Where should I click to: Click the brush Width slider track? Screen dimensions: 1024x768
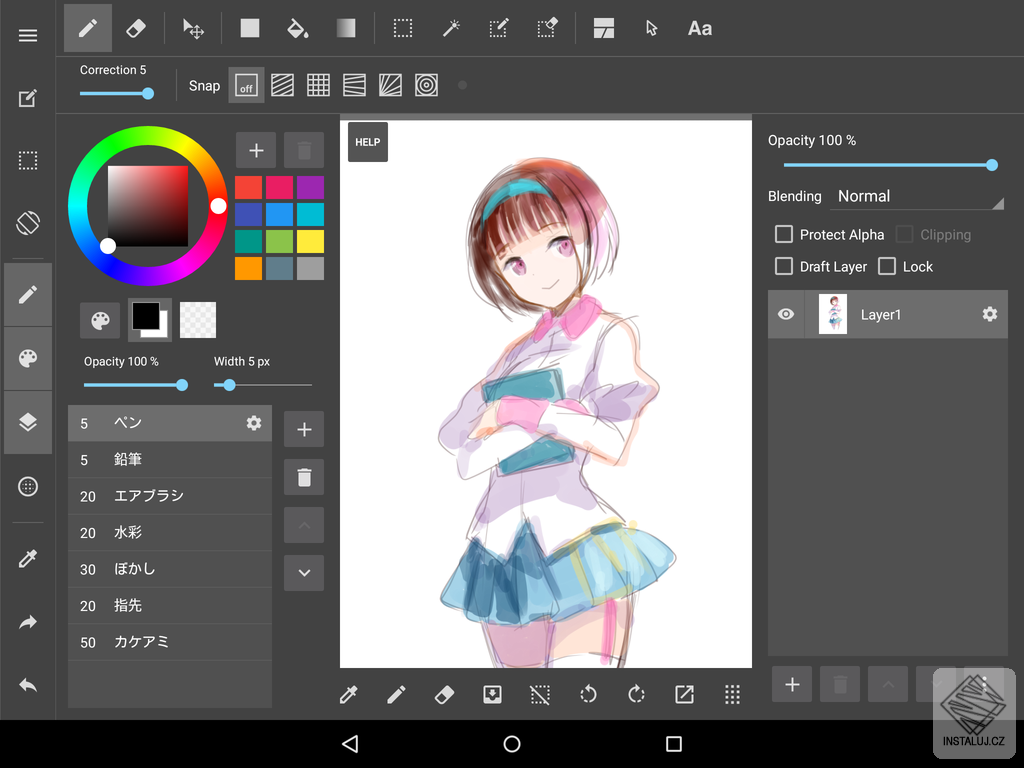[263, 385]
